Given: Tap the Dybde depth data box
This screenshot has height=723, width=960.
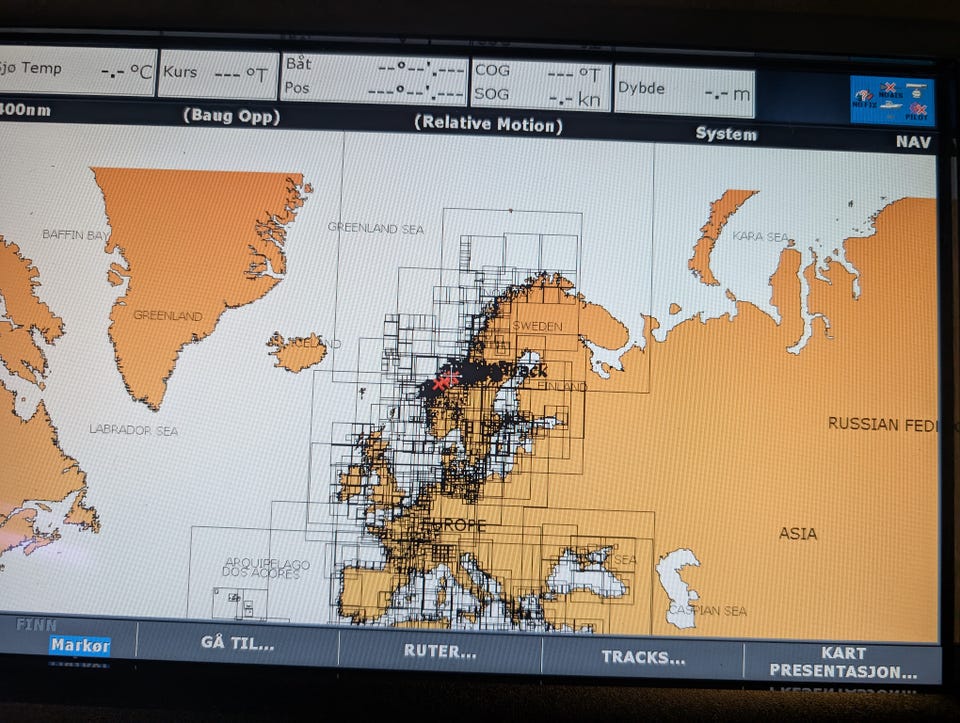Looking at the screenshot, I should pos(684,91).
